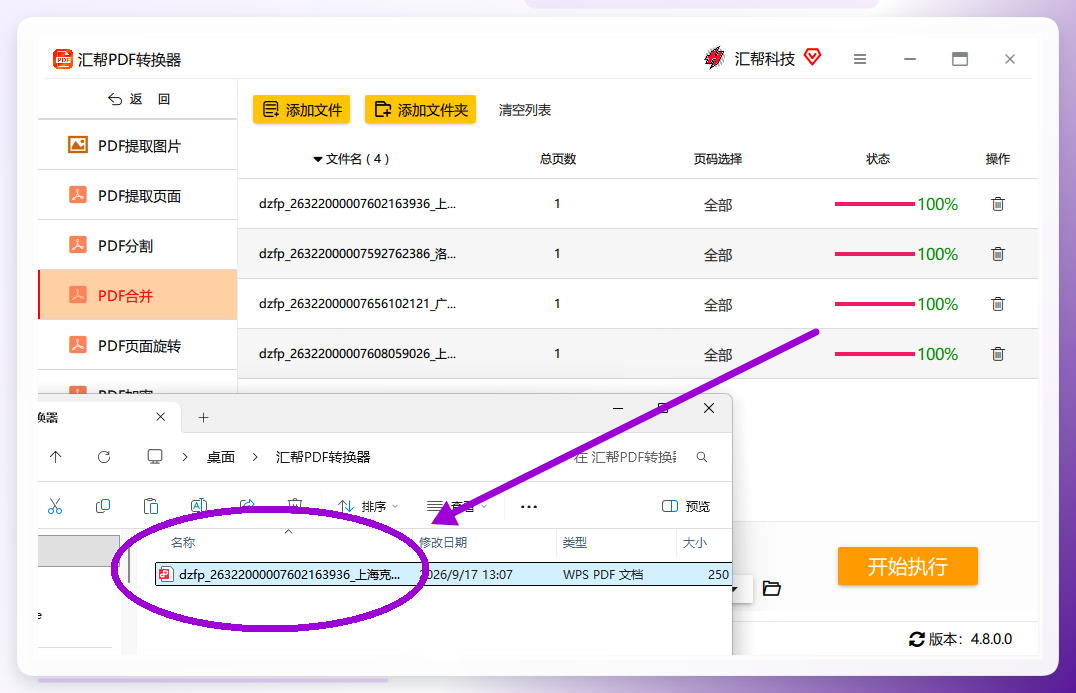This screenshot has height=693, width=1076.
Task: Click the Up arrow in File Explorer
Action: 56,456
